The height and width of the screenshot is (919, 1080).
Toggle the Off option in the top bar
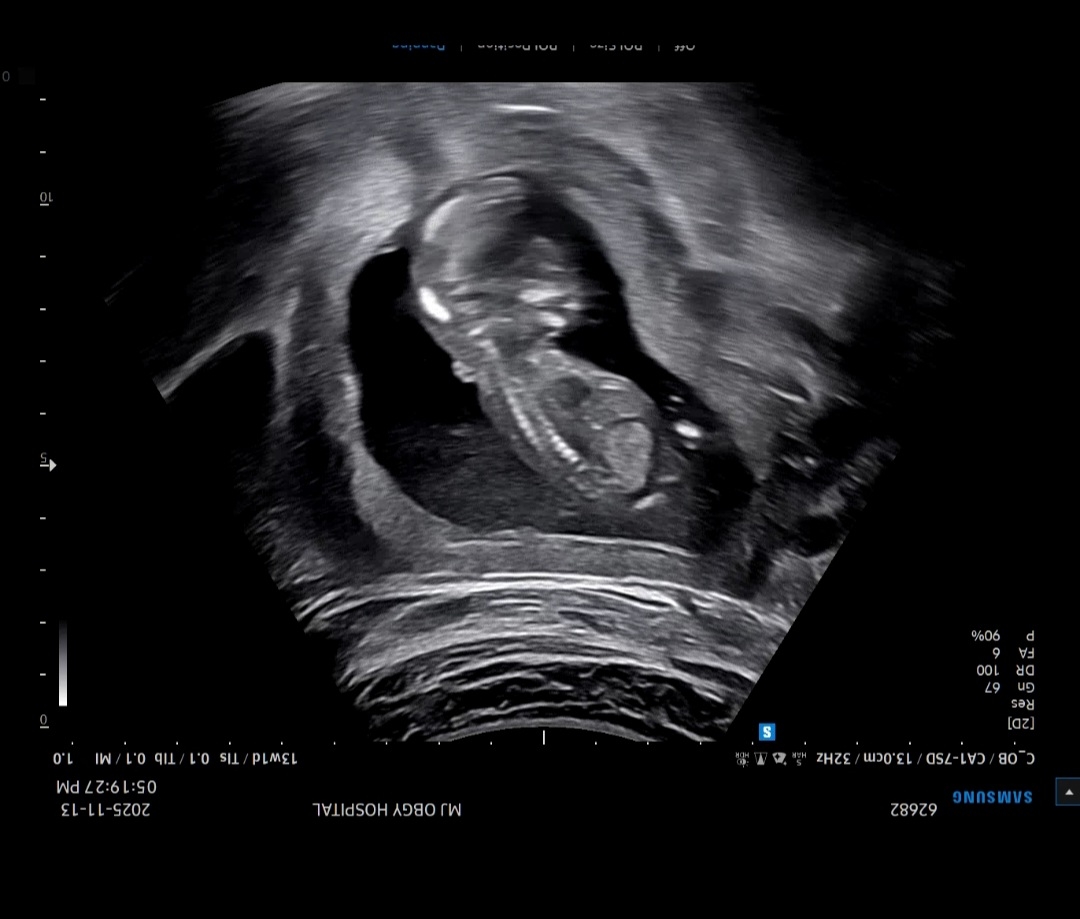(x=685, y=45)
